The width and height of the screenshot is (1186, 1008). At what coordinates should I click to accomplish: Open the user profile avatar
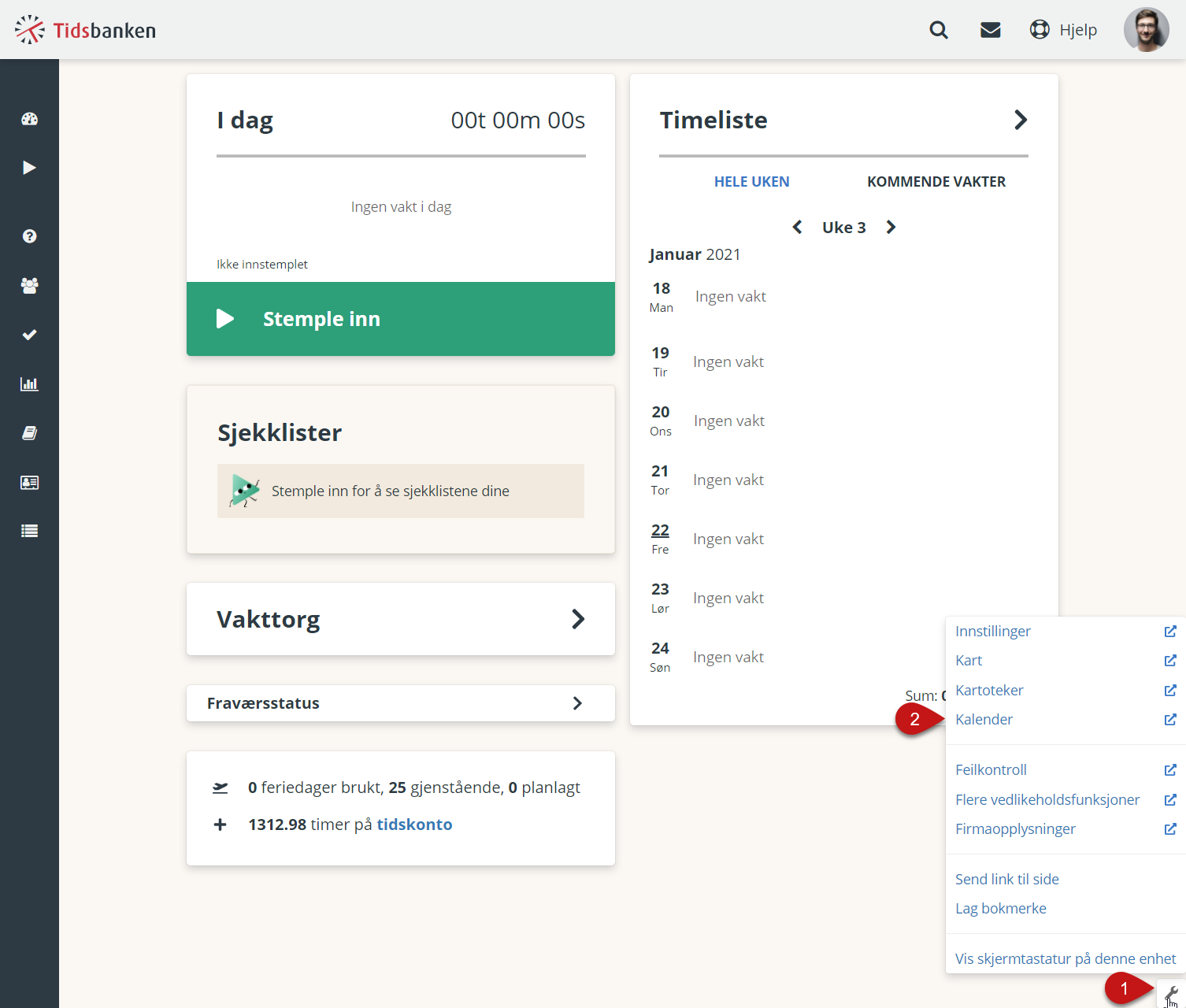pos(1147,30)
